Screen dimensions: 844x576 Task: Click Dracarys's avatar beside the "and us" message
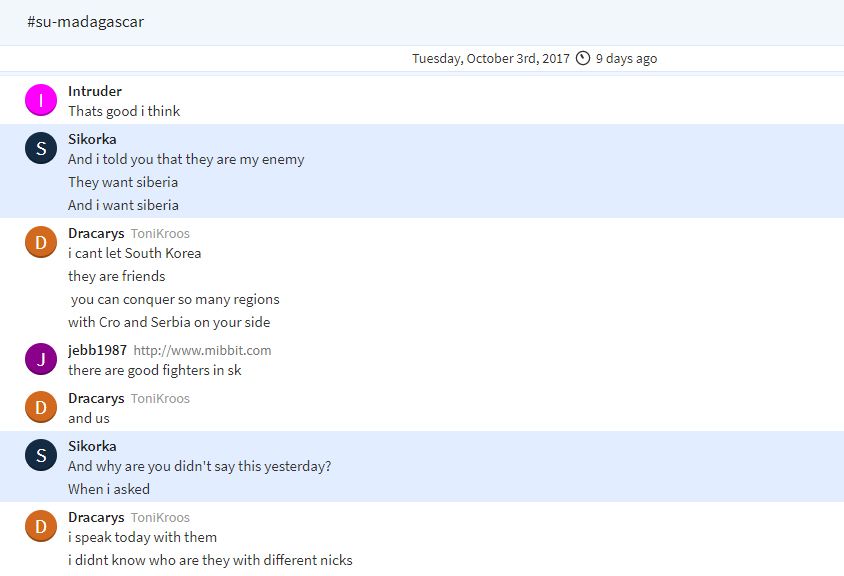tap(41, 407)
